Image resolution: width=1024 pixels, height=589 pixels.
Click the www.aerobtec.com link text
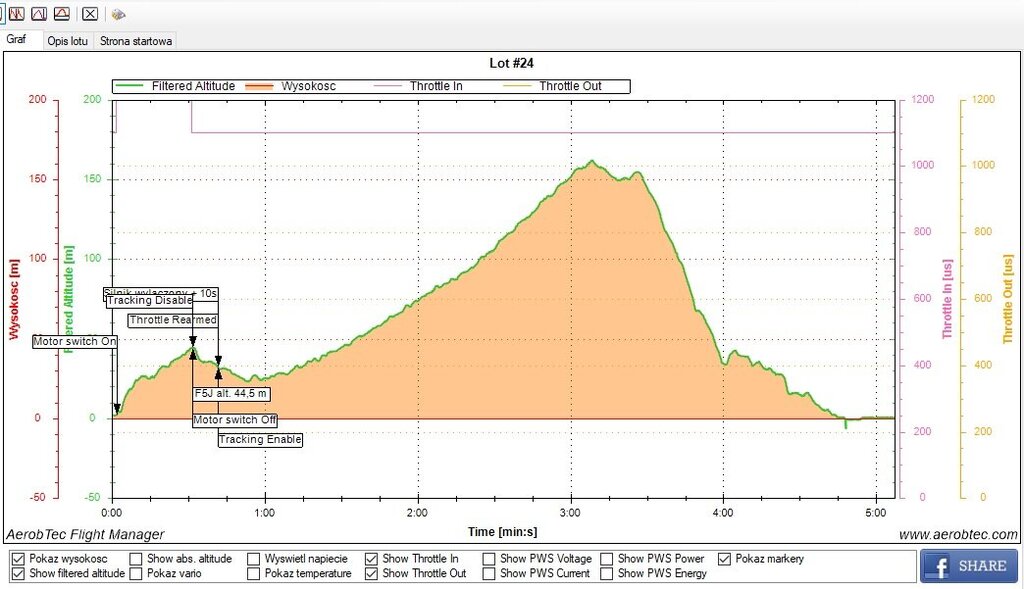point(958,535)
